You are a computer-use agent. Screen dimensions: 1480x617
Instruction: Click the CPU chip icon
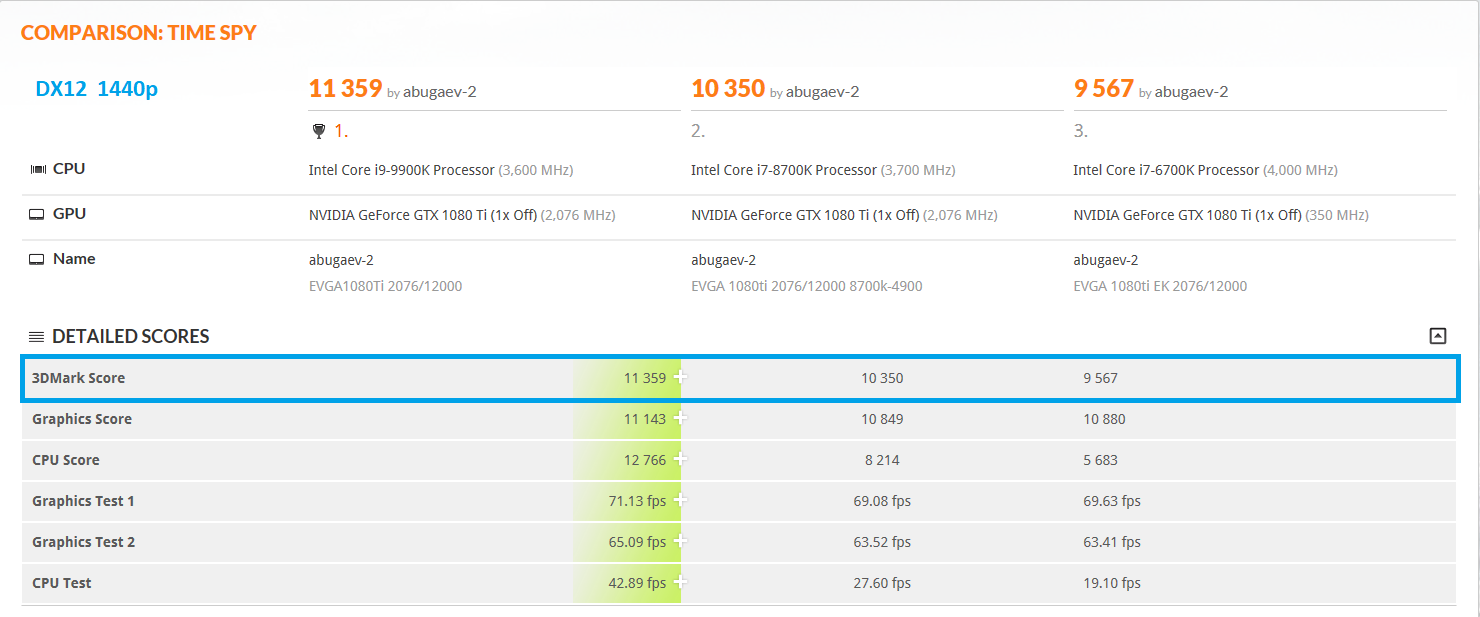[37, 169]
